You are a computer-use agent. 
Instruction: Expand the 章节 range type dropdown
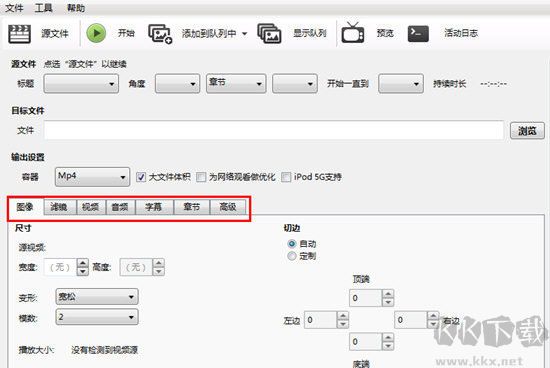(236, 83)
